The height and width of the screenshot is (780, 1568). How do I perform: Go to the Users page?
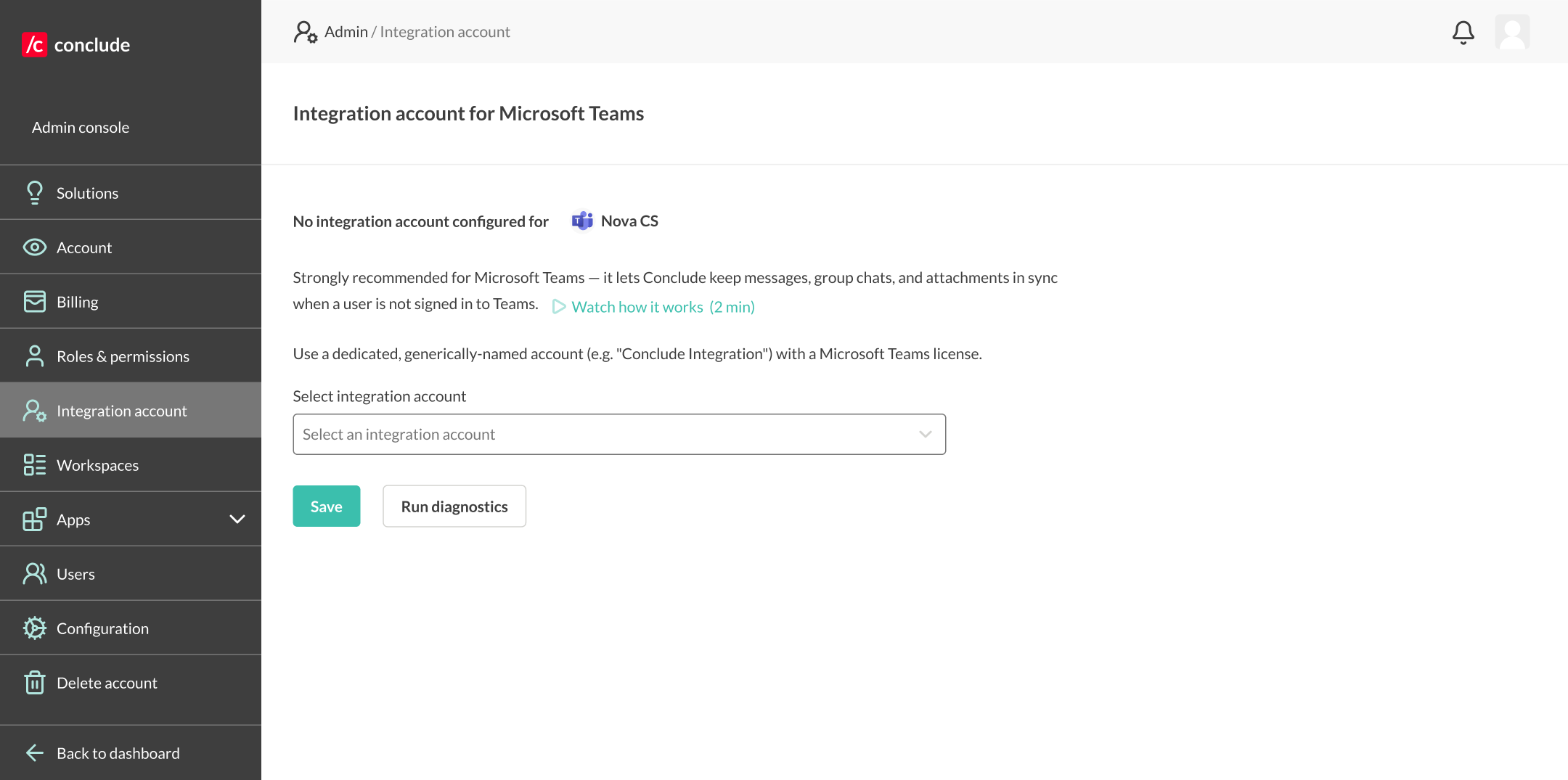131,574
